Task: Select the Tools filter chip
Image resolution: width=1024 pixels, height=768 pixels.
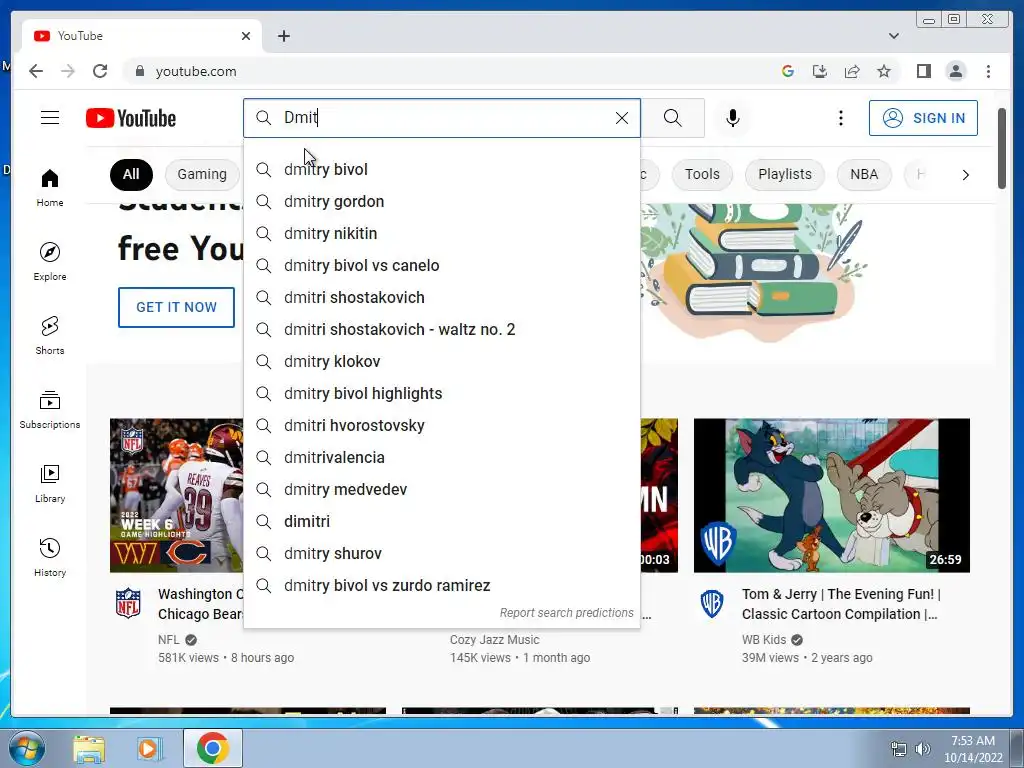Action: (x=702, y=174)
